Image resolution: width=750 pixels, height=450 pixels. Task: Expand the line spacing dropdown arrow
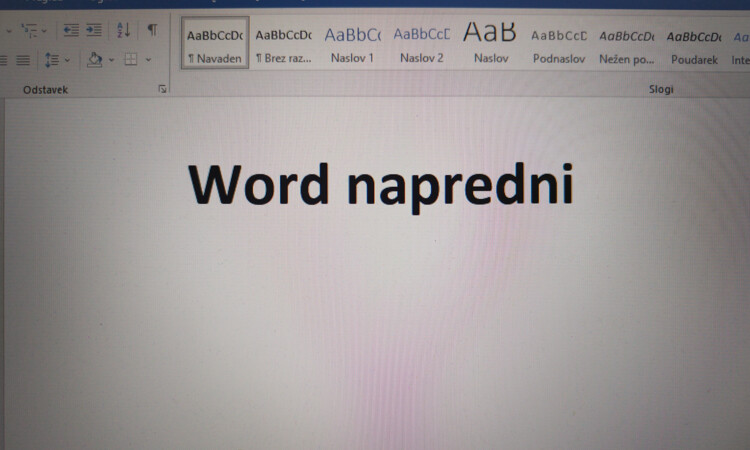point(67,60)
